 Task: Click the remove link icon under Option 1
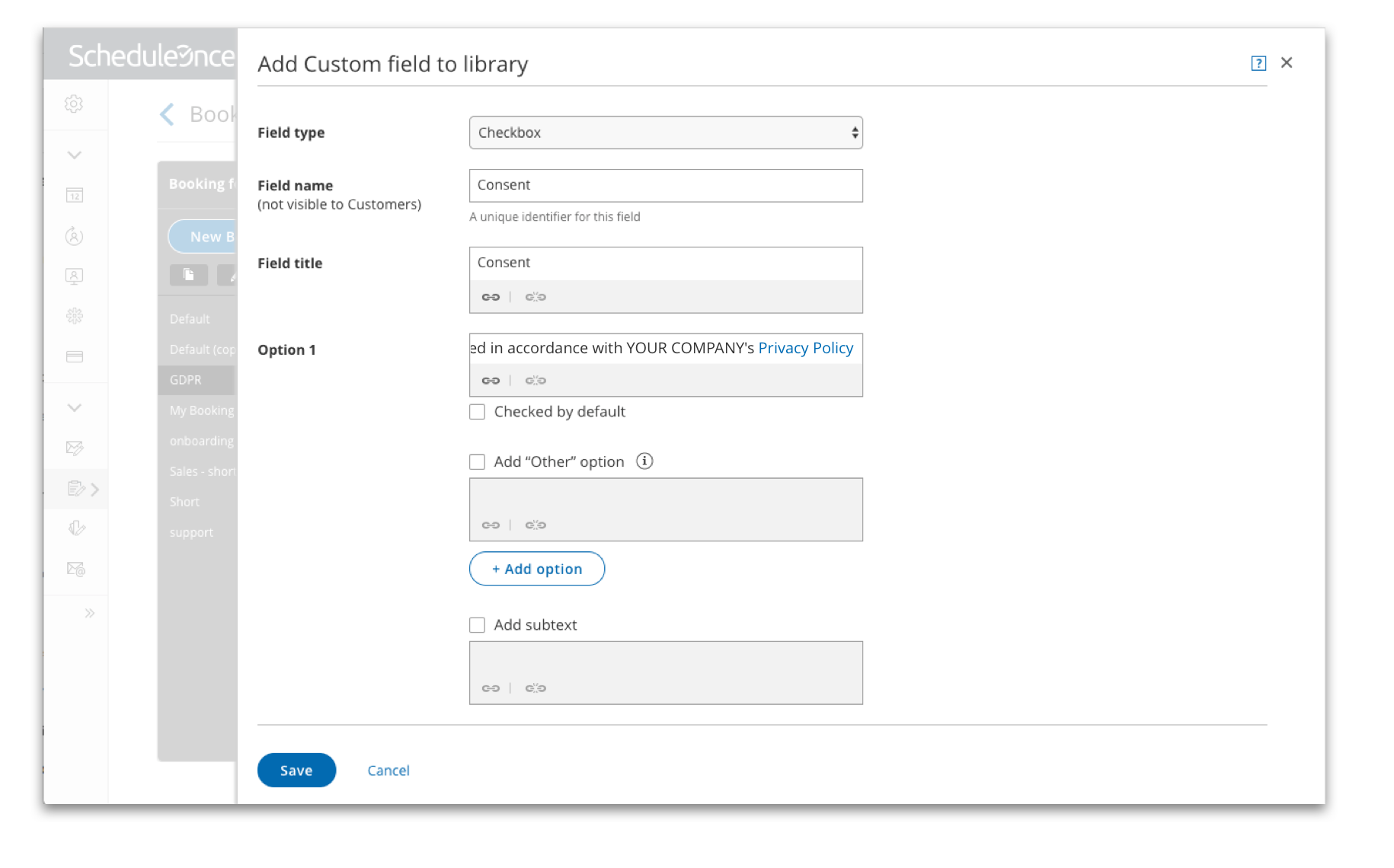pos(536,381)
